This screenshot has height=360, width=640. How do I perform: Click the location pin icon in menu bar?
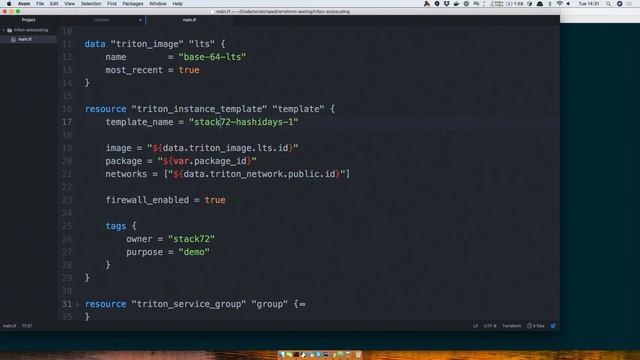click(x=437, y=4)
